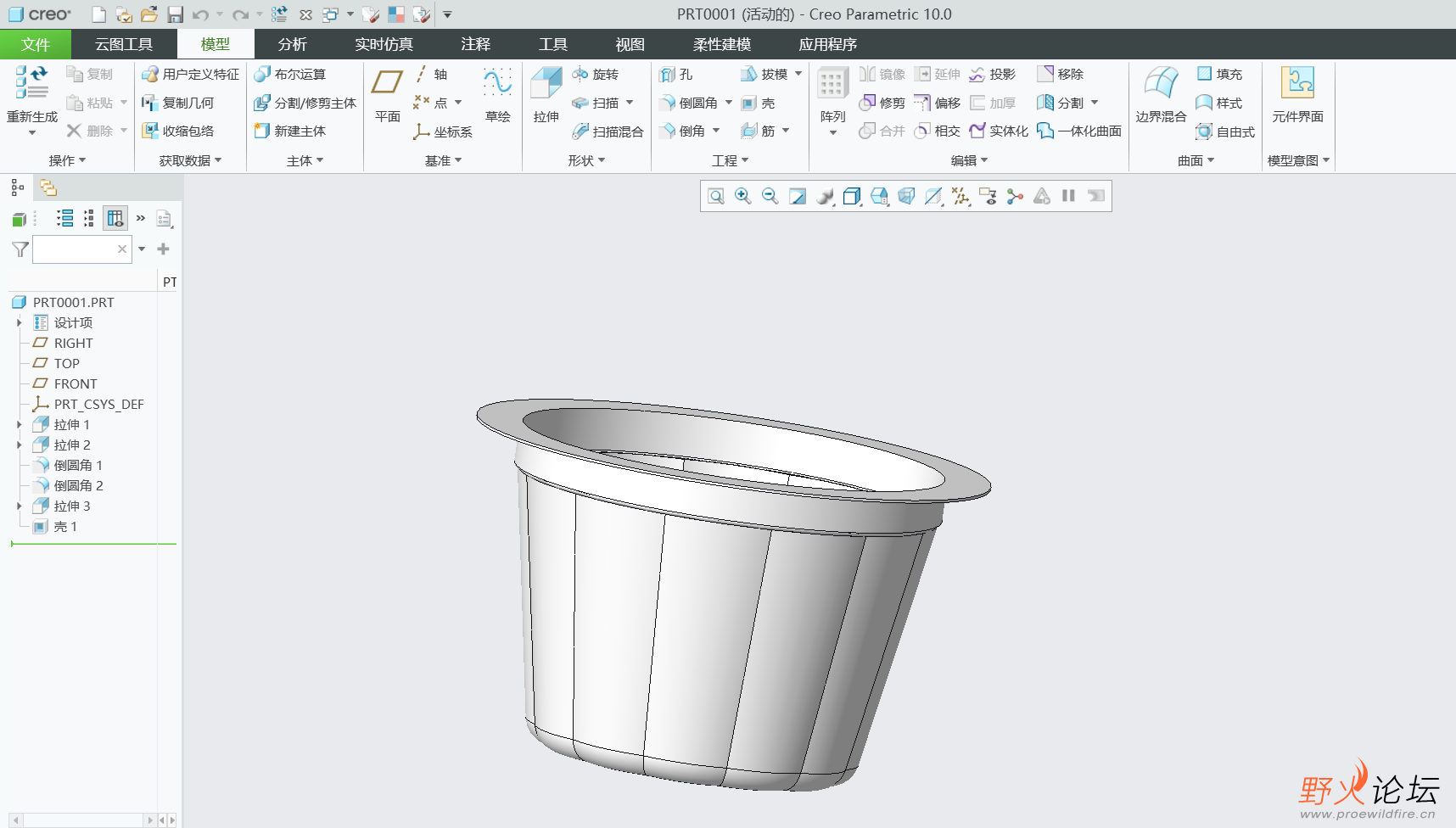Select the Revolve (旋转) tool
Screen dimensions: 1456x828
pyautogui.click(x=596, y=75)
